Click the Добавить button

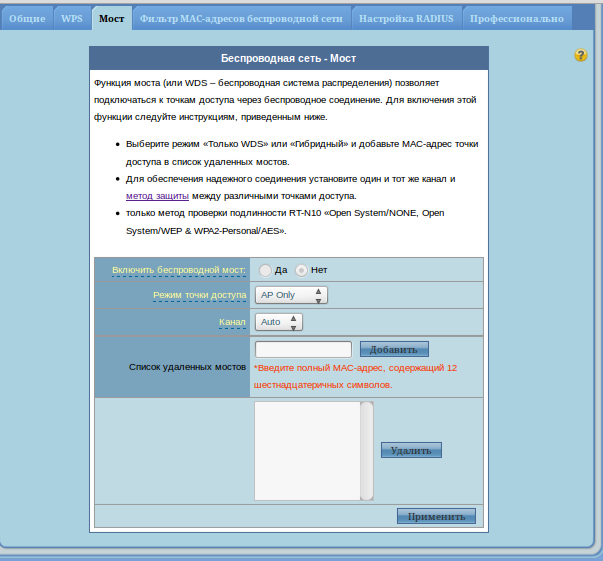394,349
